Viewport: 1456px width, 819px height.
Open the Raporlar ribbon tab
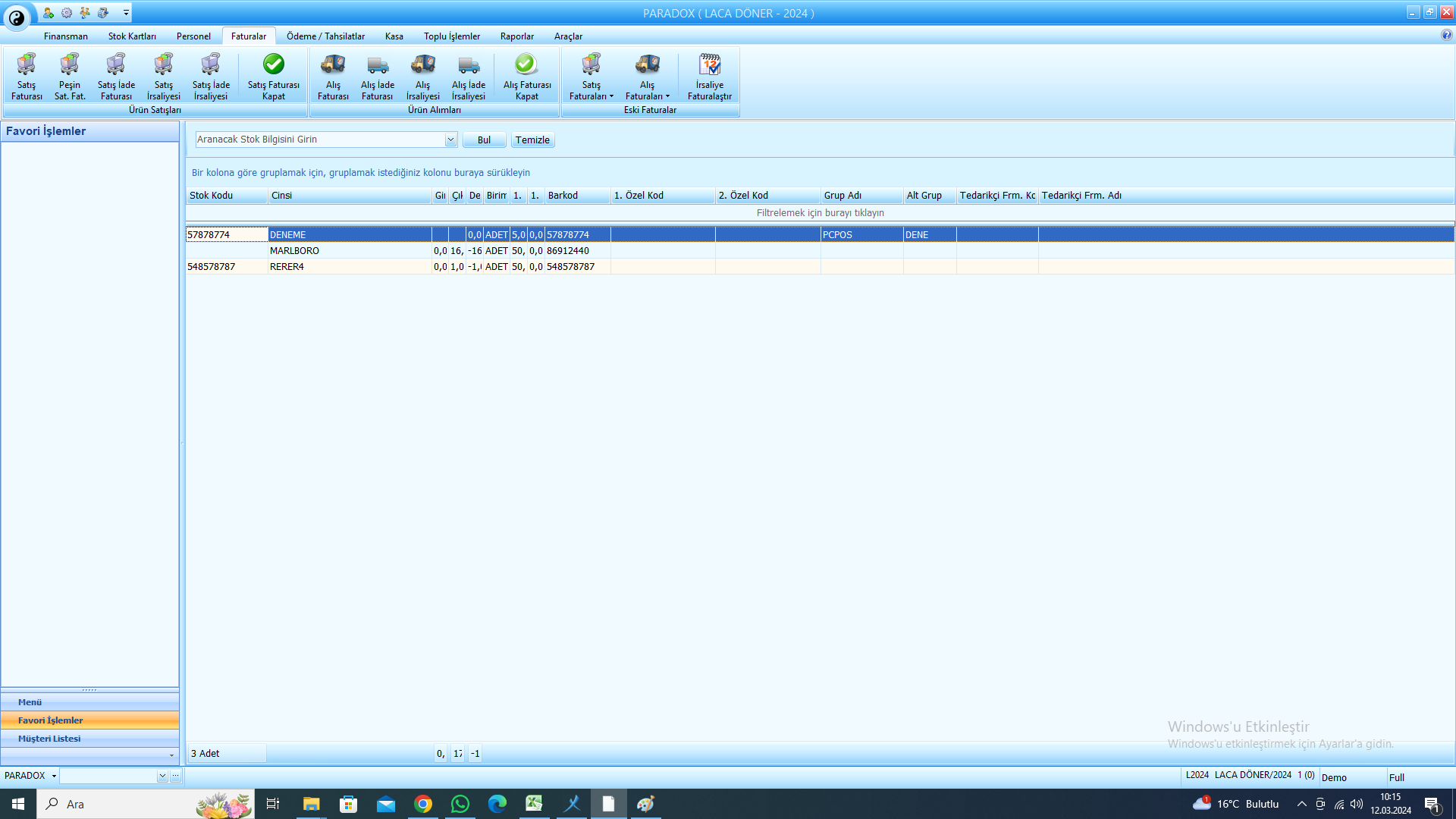517,36
